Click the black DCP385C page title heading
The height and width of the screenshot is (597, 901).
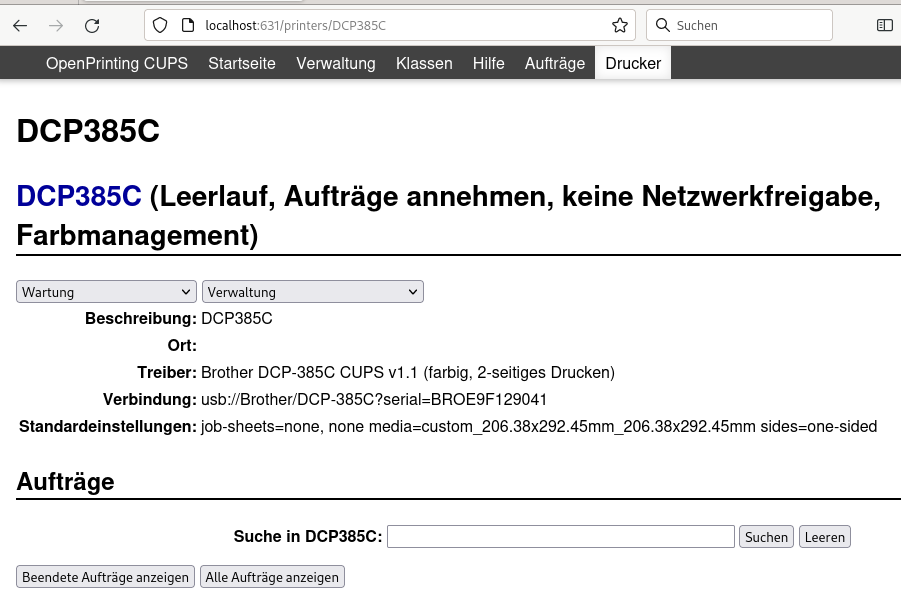point(88,131)
